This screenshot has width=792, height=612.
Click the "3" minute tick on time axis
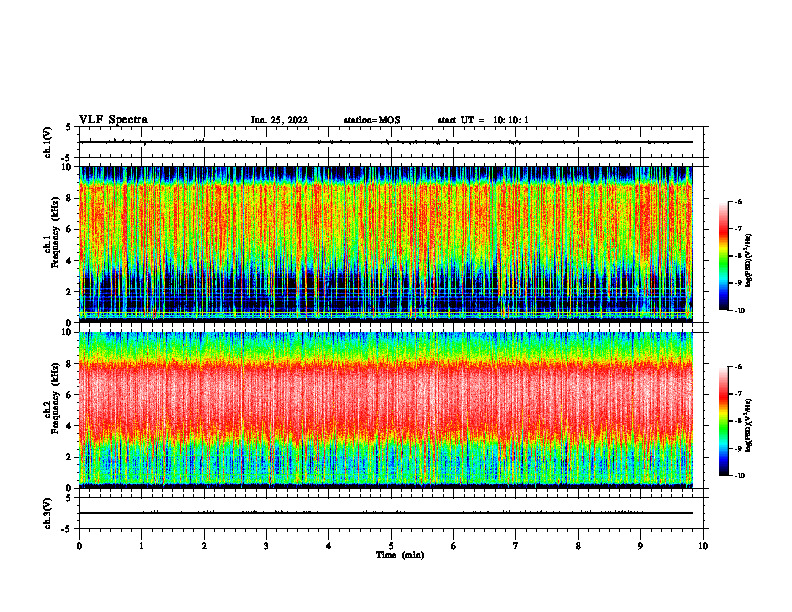tap(266, 546)
